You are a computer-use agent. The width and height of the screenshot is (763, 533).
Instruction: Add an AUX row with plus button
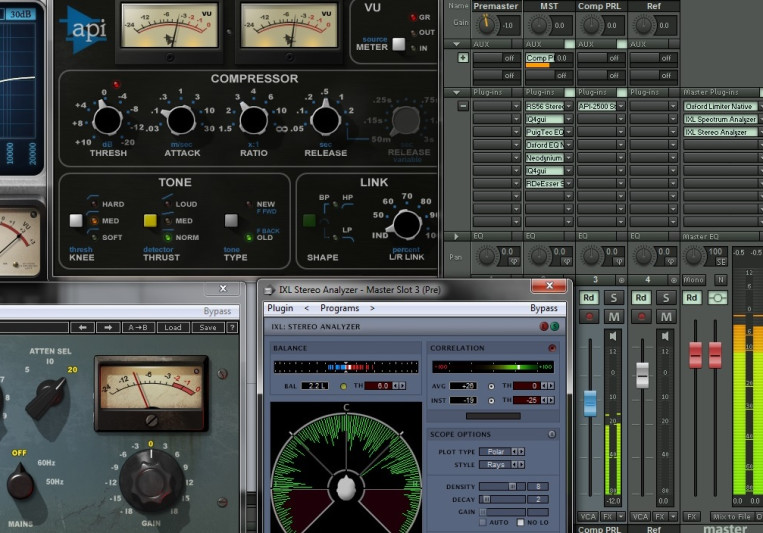pyautogui.click(x=463, y=58)
